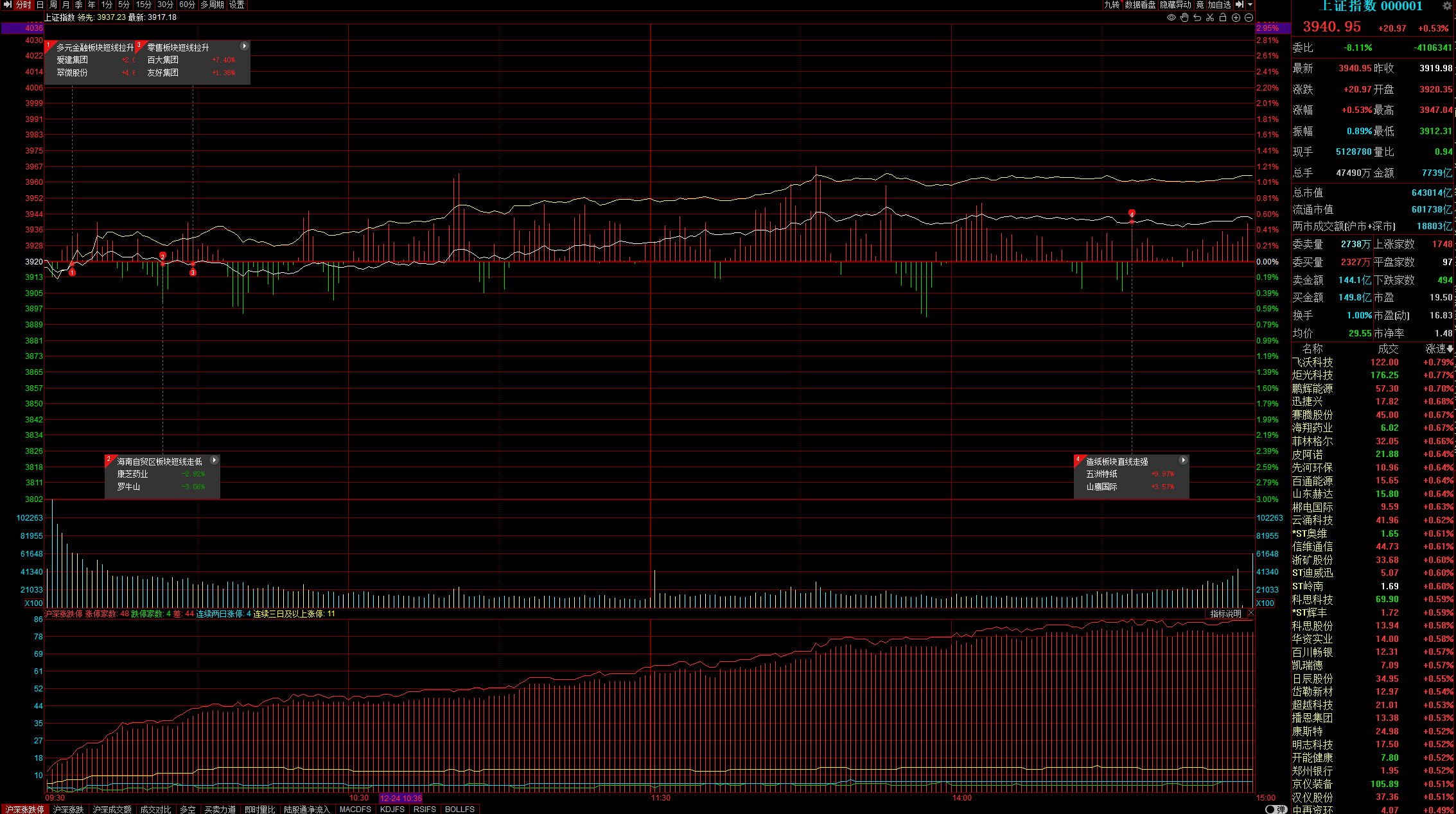Click event marker 4 on the chart
1456x814 pixels.
(x=1132, y=213)
